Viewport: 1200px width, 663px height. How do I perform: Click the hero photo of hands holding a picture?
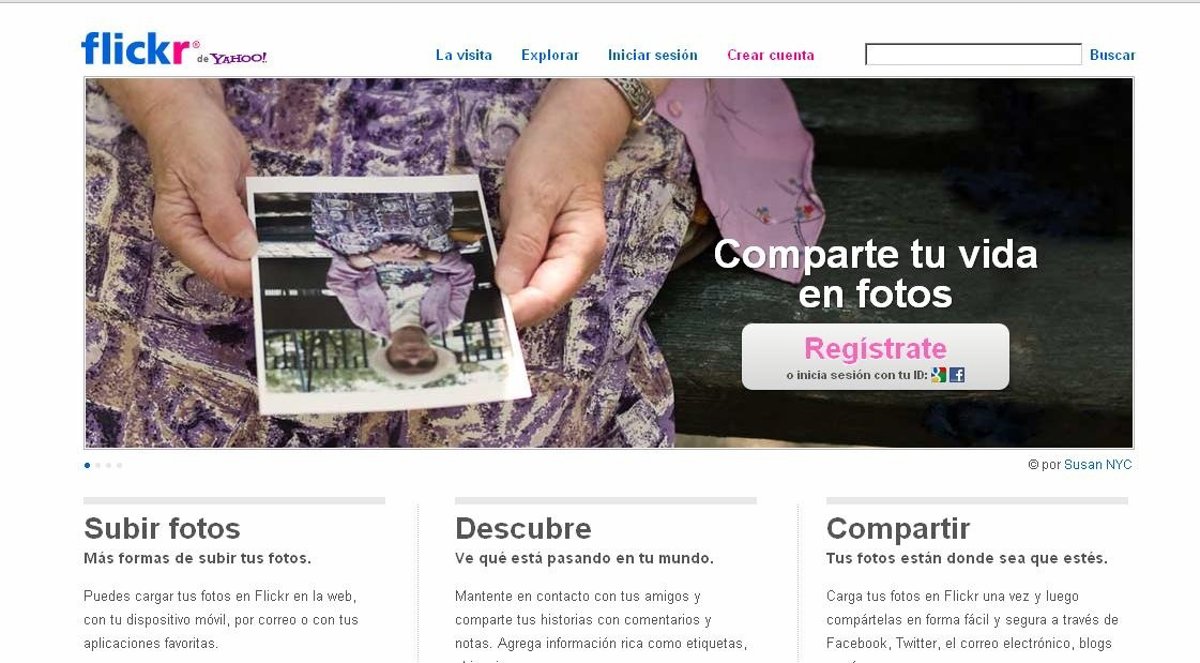tap(609, 263)
